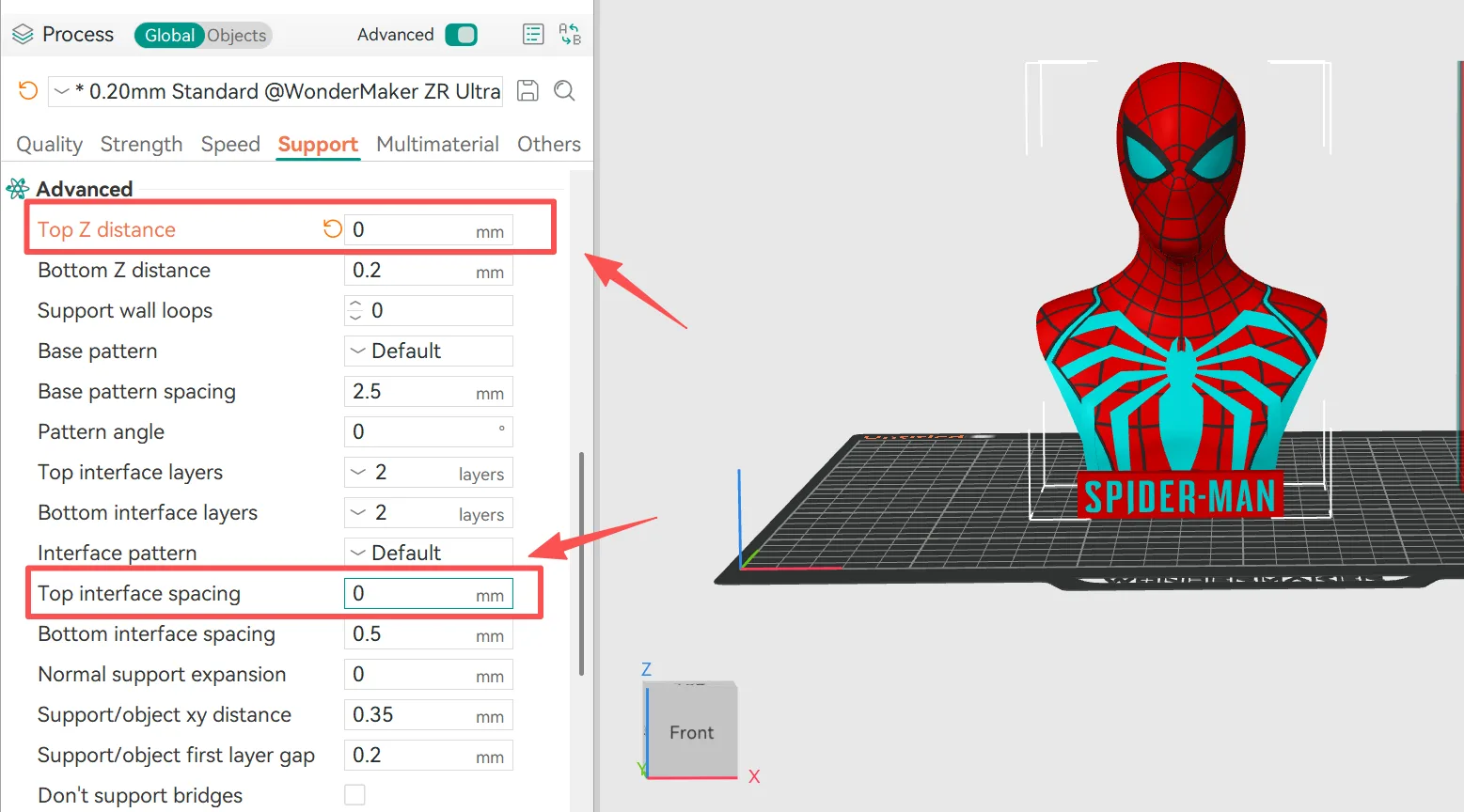
Task: Click the Advanced section atom icon
Action: pos(18,189)
